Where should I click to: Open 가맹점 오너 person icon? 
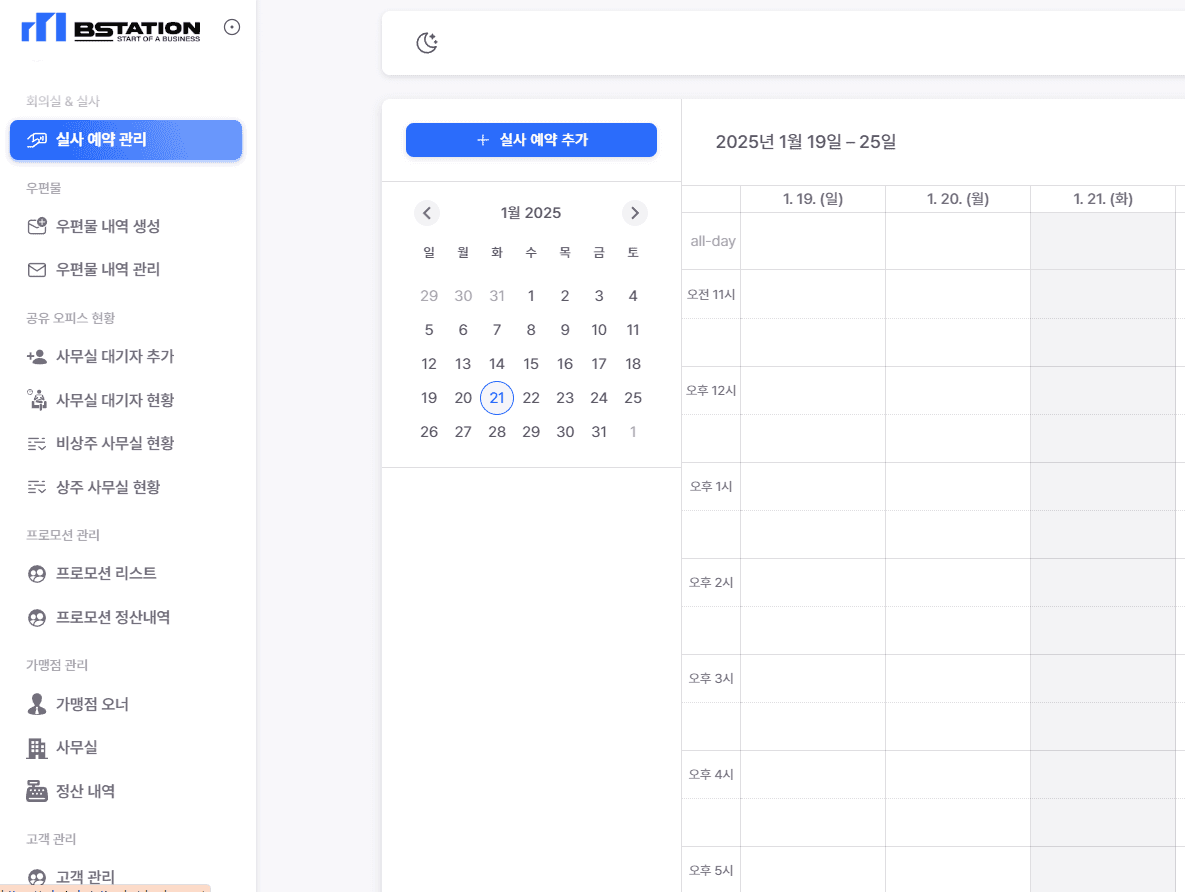point(37,704)
